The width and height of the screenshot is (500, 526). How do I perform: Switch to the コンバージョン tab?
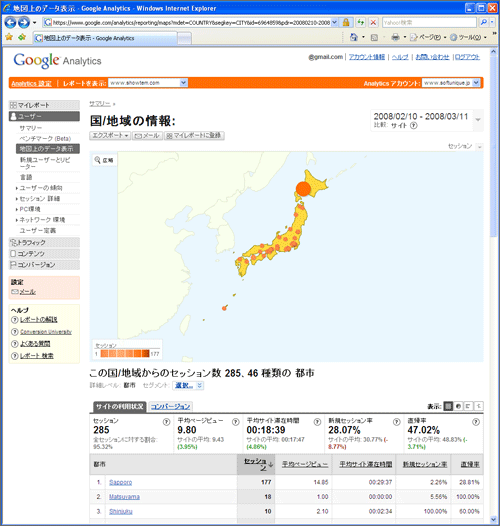point(170,407)
